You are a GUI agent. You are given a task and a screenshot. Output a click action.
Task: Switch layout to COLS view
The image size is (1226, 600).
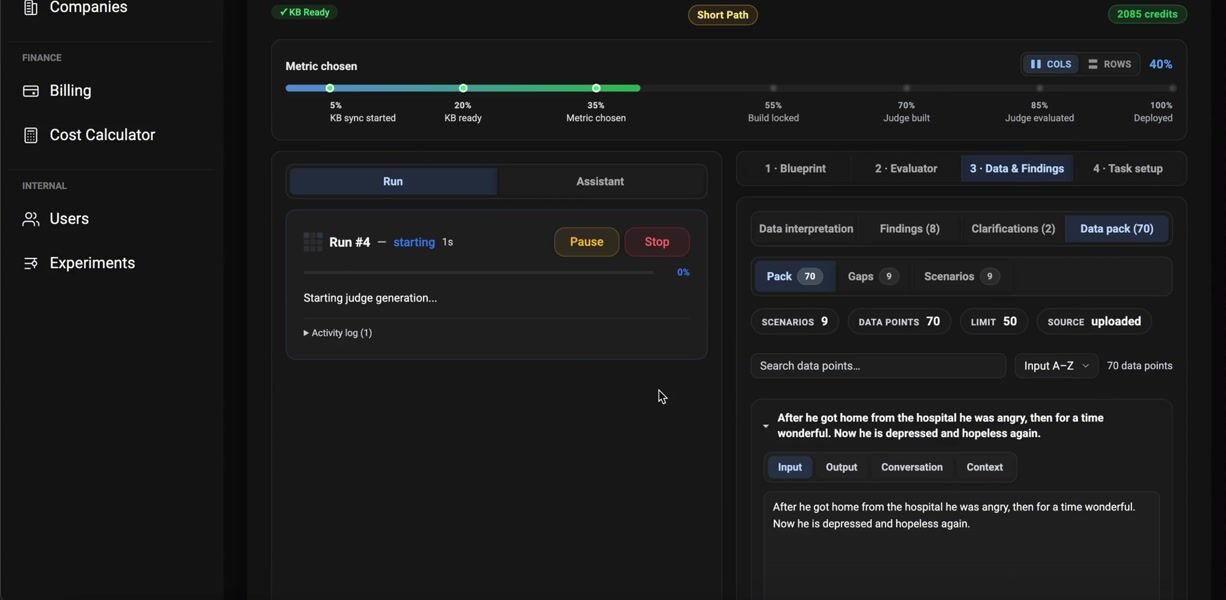coord(1050,64)
